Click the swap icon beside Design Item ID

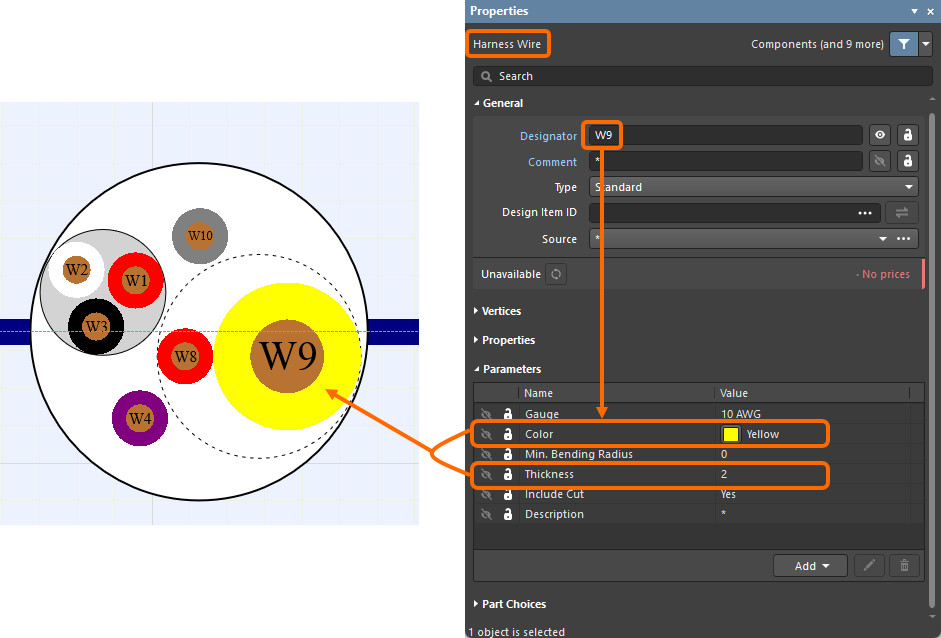901,212
